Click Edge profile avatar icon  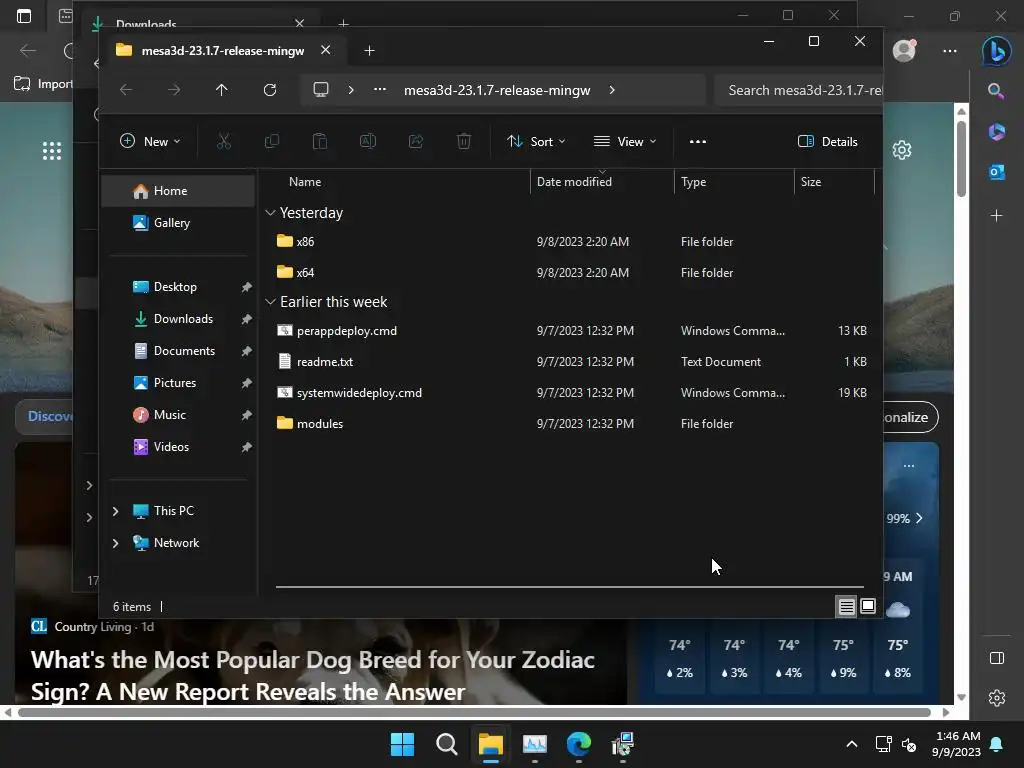tap(904, 50)
